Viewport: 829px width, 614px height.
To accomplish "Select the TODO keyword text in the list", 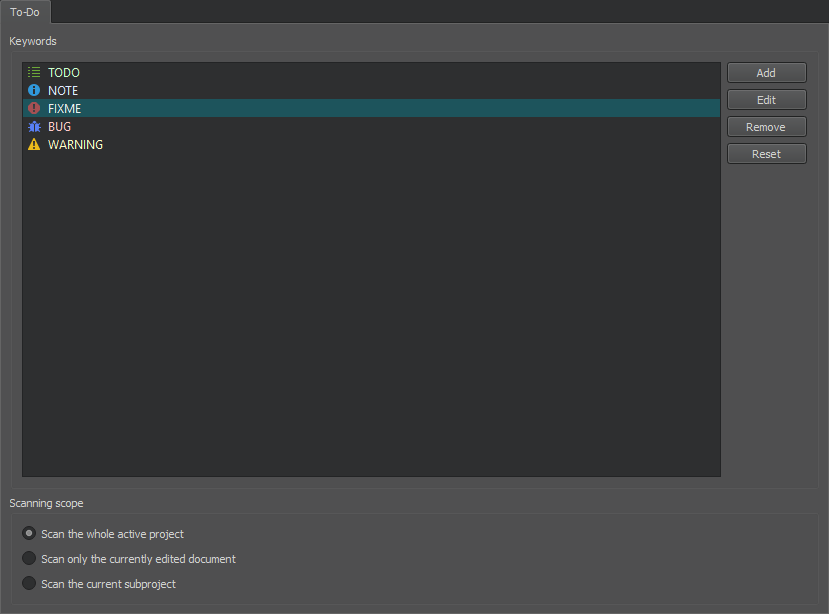I will [64, 73].
